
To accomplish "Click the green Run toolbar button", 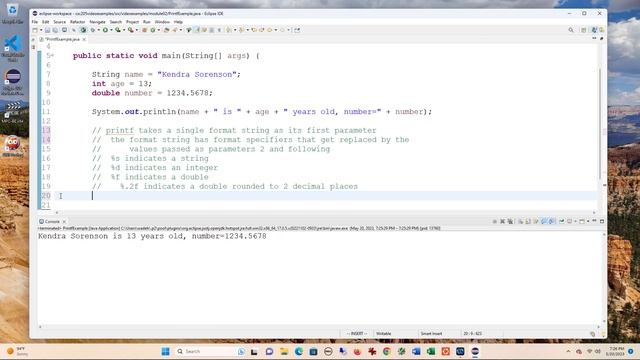I will pyautogui.click(x=105, y=30).
